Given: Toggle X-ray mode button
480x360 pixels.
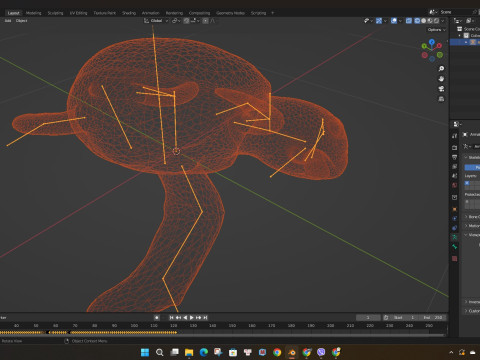Looking at the screenshot, I should tap(409, 21).
